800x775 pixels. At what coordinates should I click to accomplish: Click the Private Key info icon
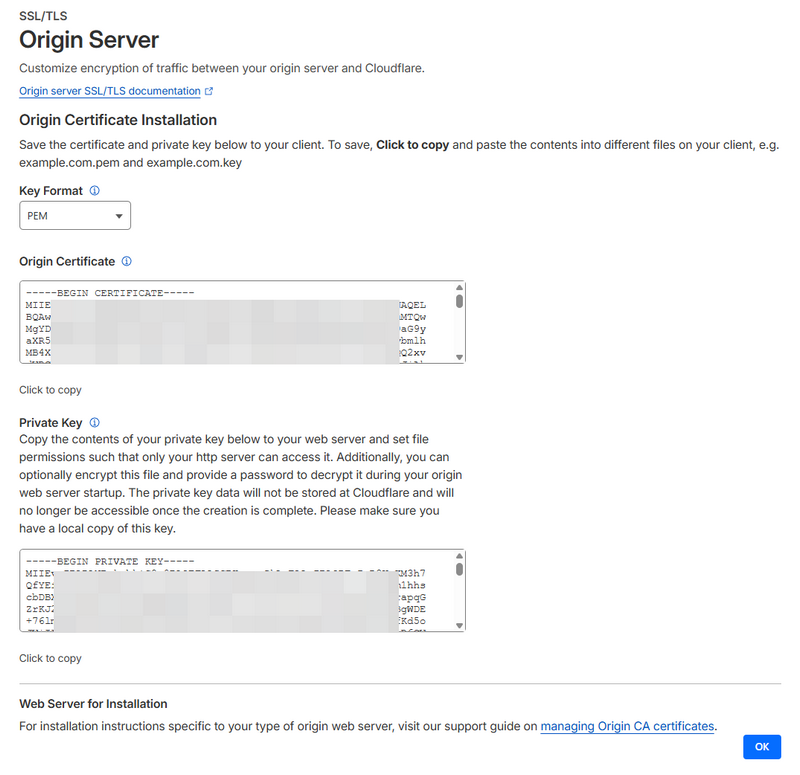[x=94, y=422]
